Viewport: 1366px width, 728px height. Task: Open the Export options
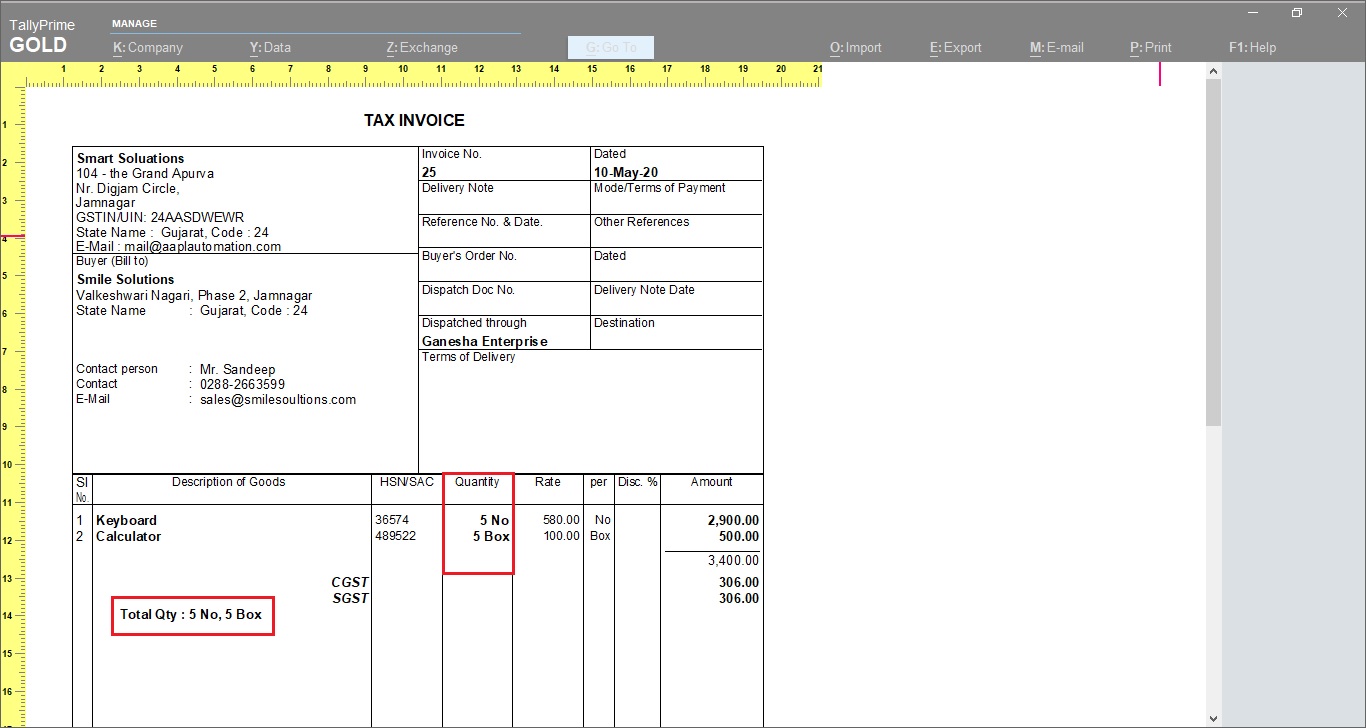pos(954,47)
